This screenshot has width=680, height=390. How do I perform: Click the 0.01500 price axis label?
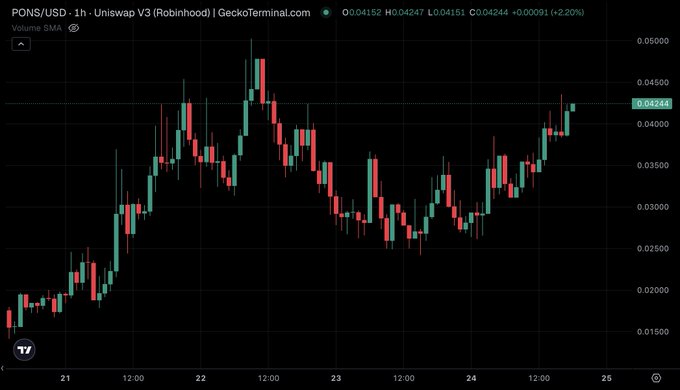[x=653, y=332]
